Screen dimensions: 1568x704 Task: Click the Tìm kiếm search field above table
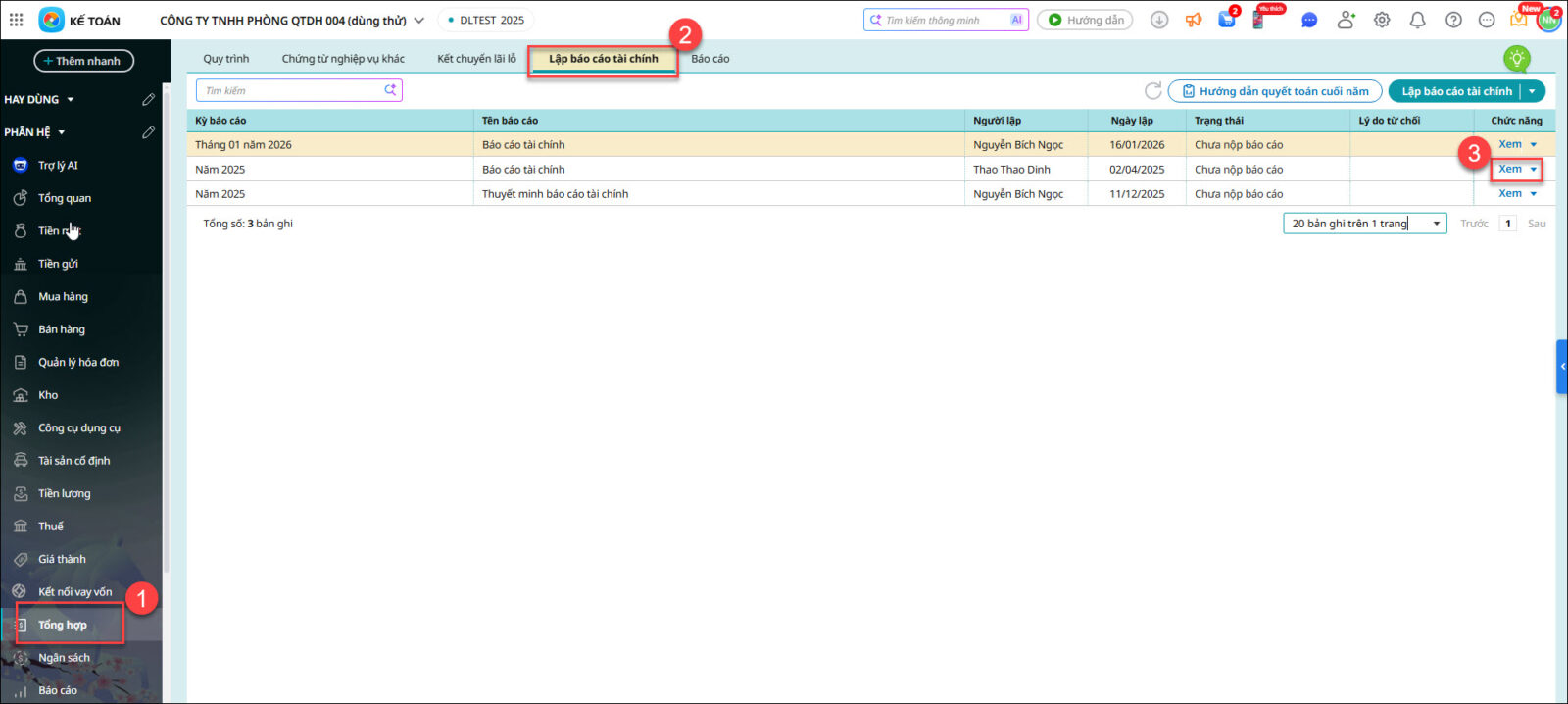pos(289,91)
